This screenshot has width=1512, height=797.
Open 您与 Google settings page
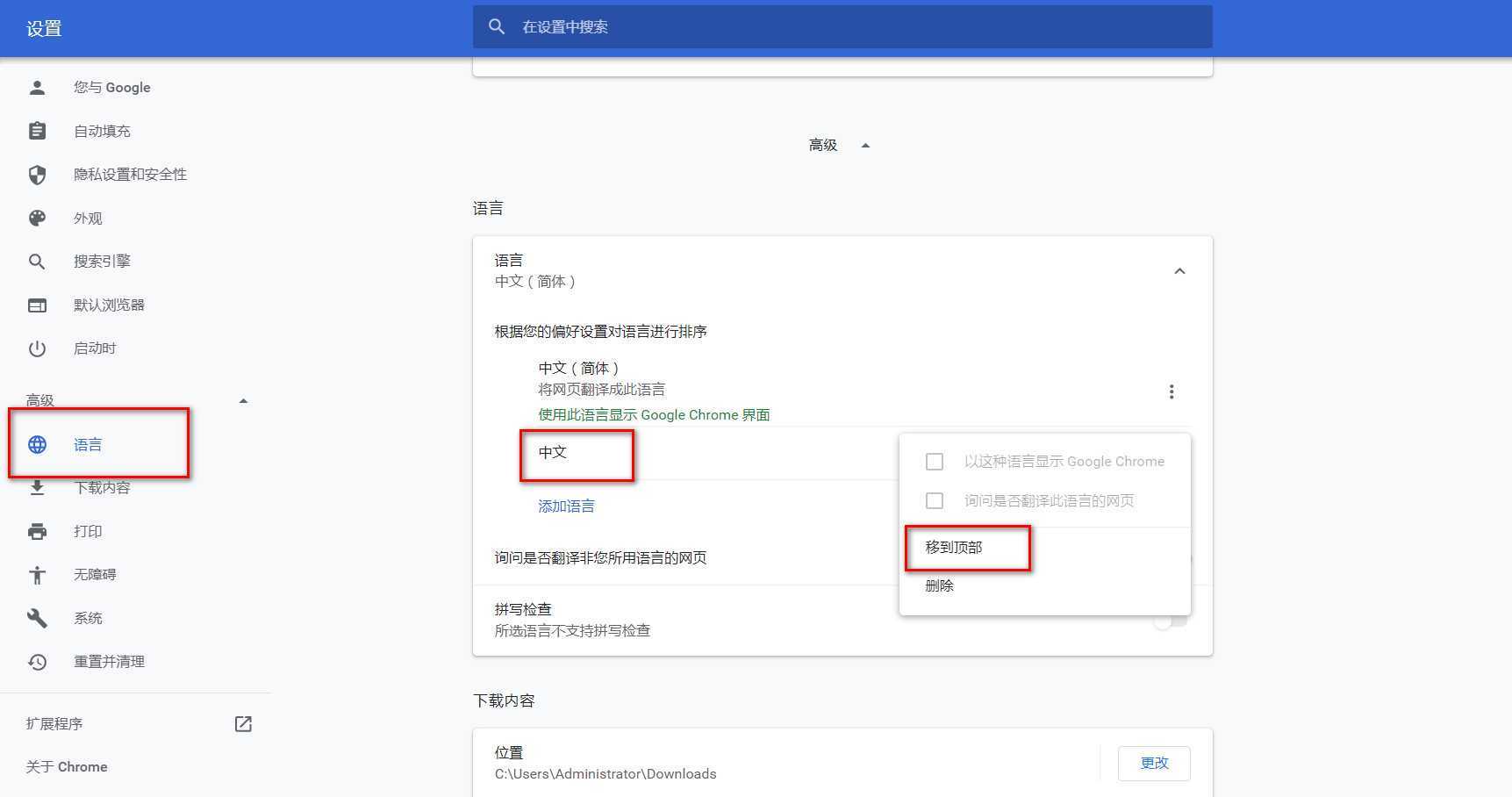(112, 88)
